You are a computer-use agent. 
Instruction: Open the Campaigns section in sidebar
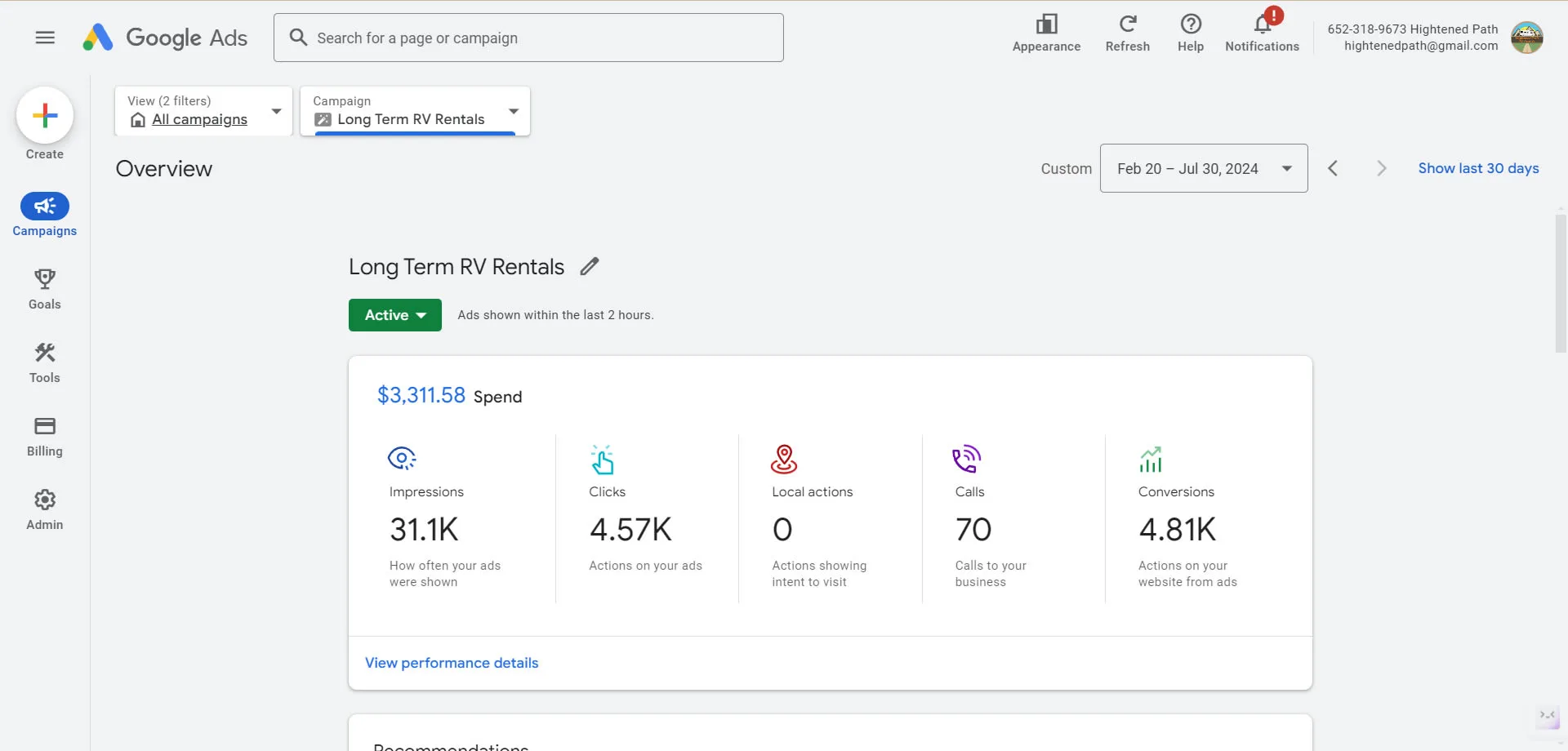44,215
